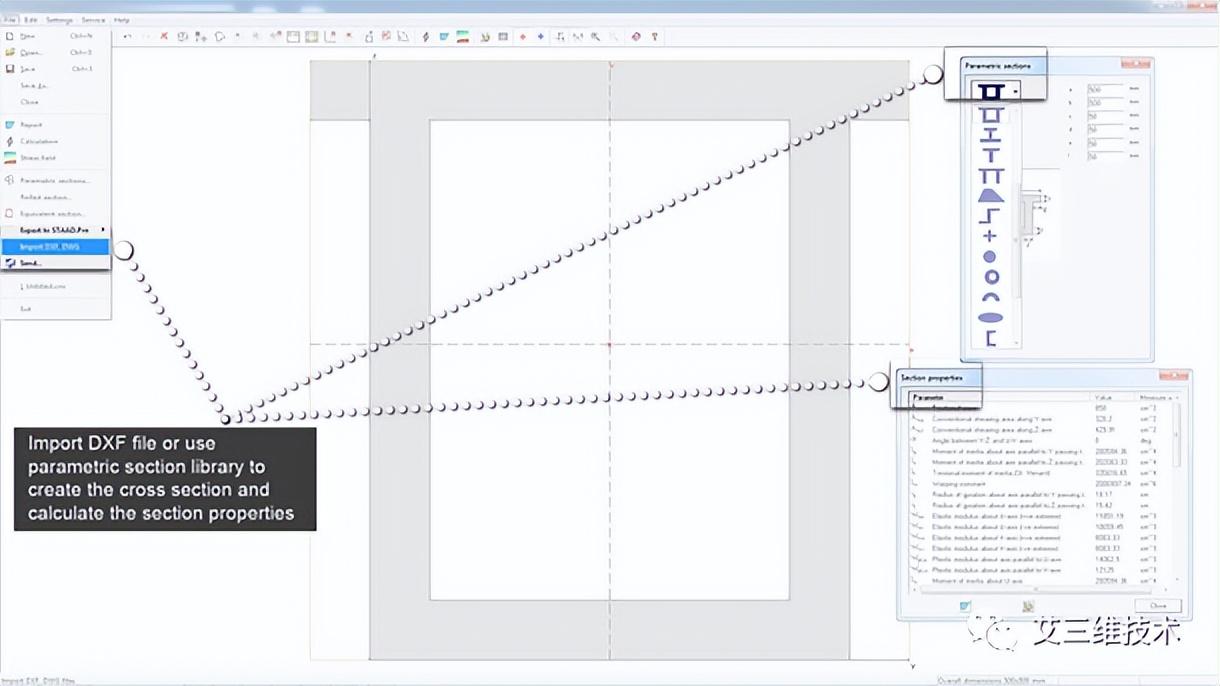Expand the Export to STAAD.Pro submenu
1220x686 pixels.
55,230
